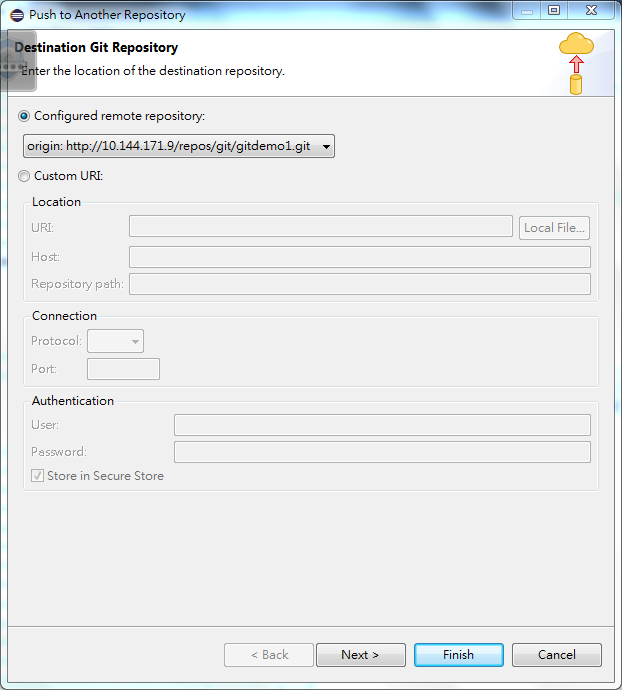Click the Connection group label
The width and height of the screenshot is (622, 690).
click(x=64, y=316)
